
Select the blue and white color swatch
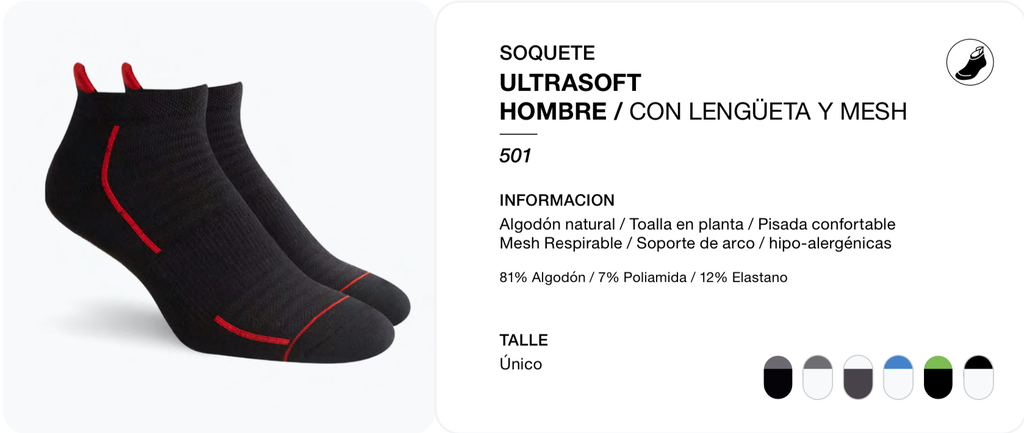click(x=898, y=377)
